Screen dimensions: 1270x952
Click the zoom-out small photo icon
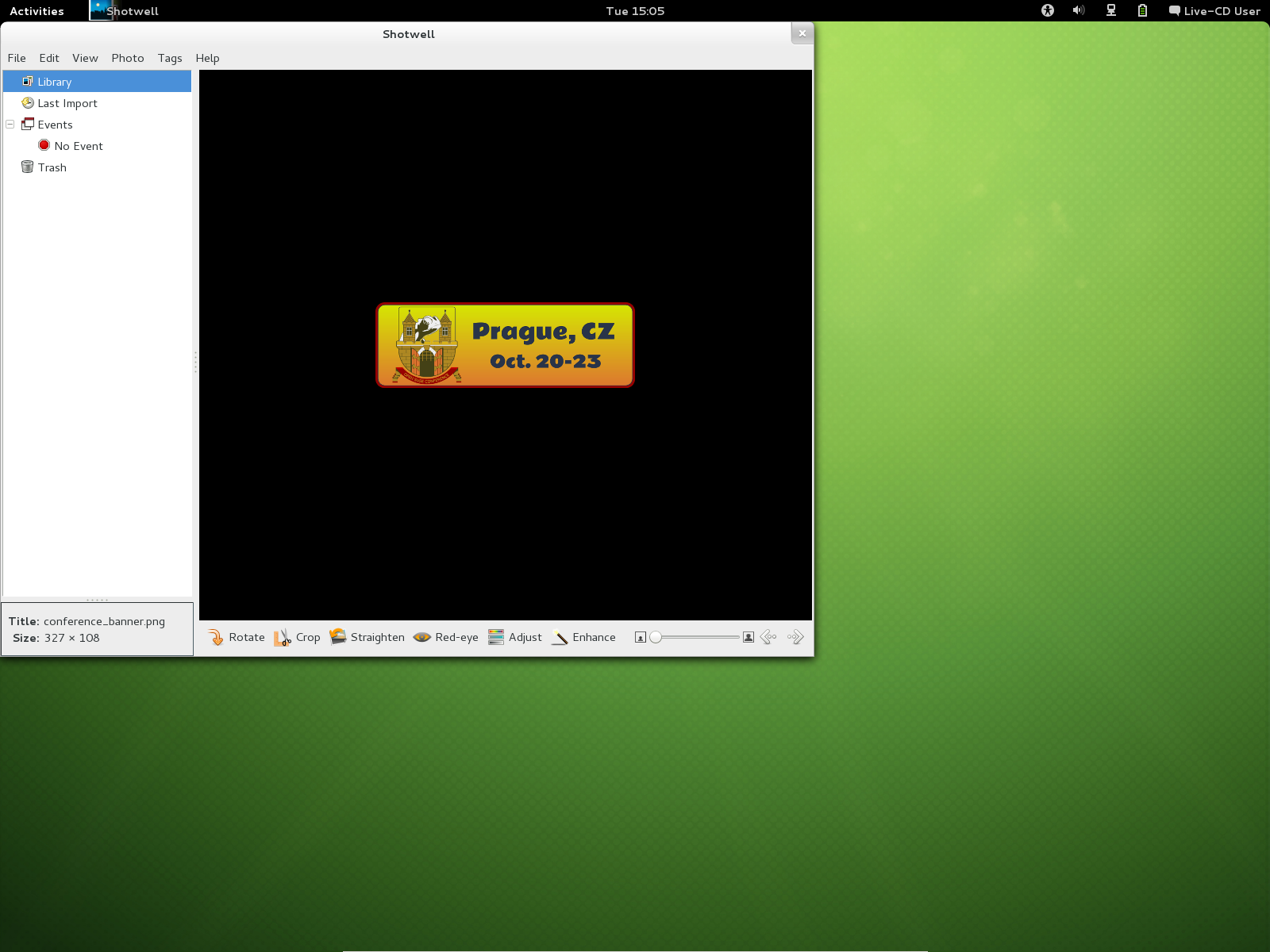pyautogui.click(x=641, y=638)
